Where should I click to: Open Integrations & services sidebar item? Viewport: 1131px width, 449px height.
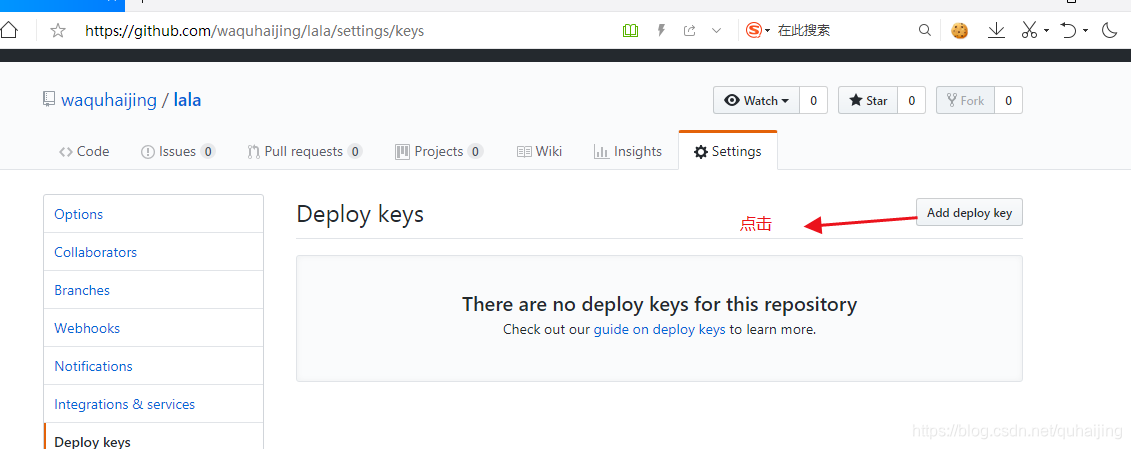154,404
